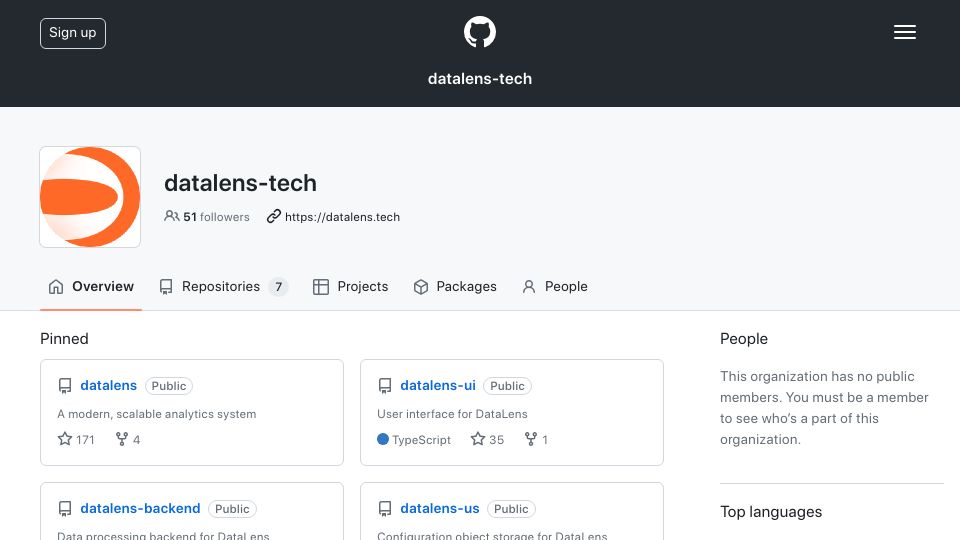Screen dimensions: 960x540
Task: Click the TypeScript language color dot
Action: coord(383,439)
